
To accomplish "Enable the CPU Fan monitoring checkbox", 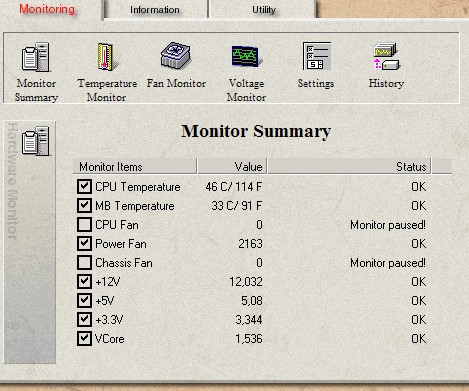I will pyautogui.click(x=84, y=224).
